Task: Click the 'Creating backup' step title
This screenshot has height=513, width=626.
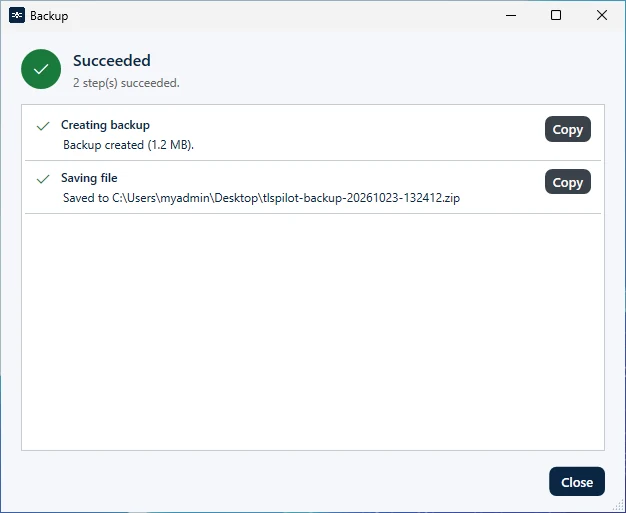Action: coord(105,125)
